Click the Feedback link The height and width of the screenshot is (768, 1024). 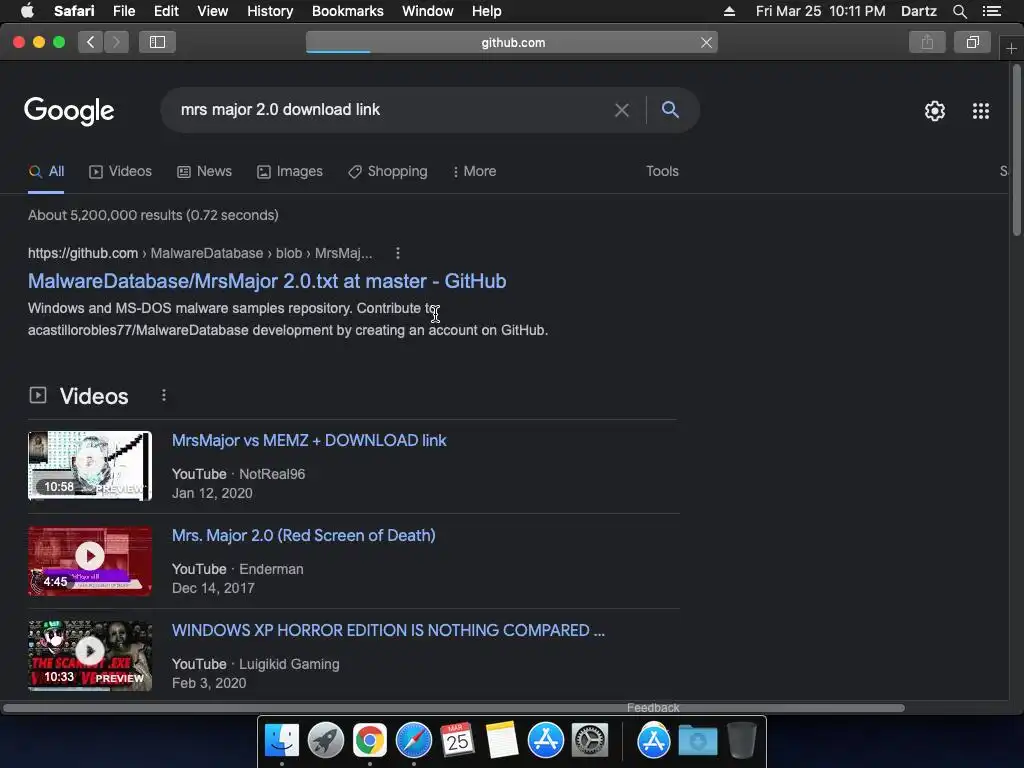tap(653, 707)
